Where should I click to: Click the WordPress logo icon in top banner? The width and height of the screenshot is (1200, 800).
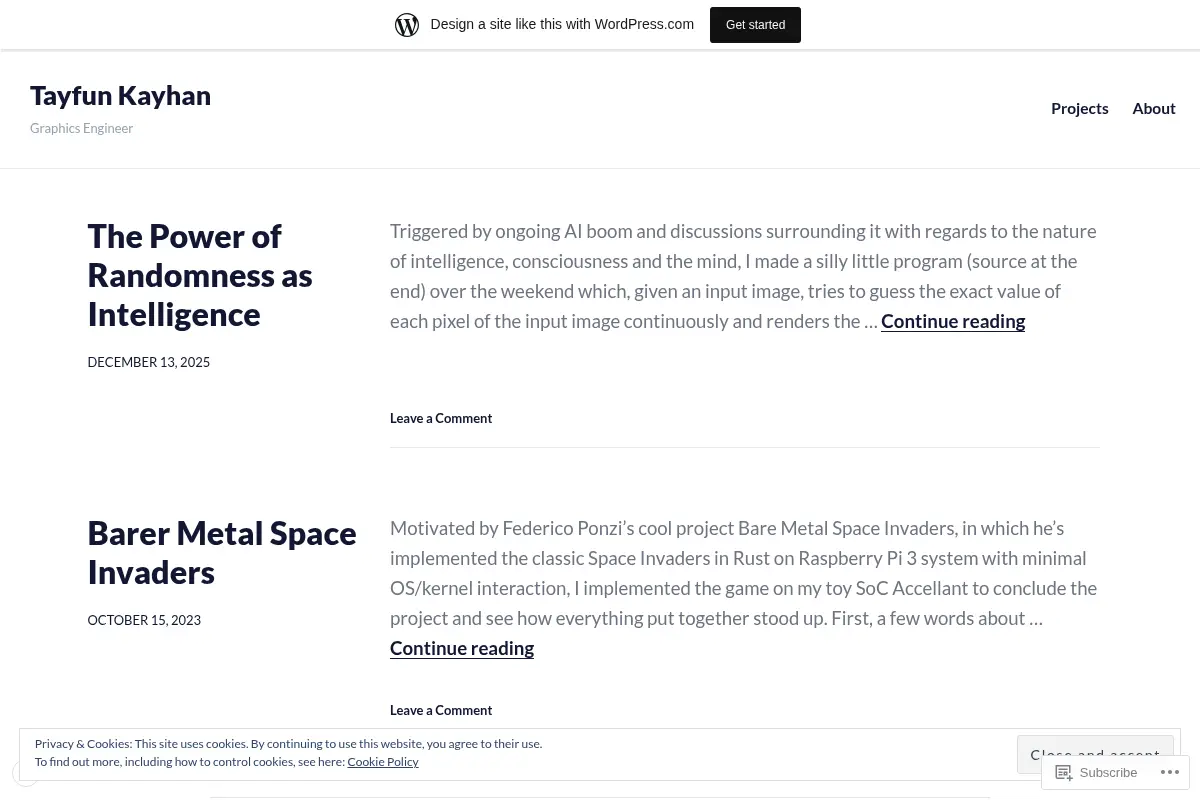[x=407, y=25]
